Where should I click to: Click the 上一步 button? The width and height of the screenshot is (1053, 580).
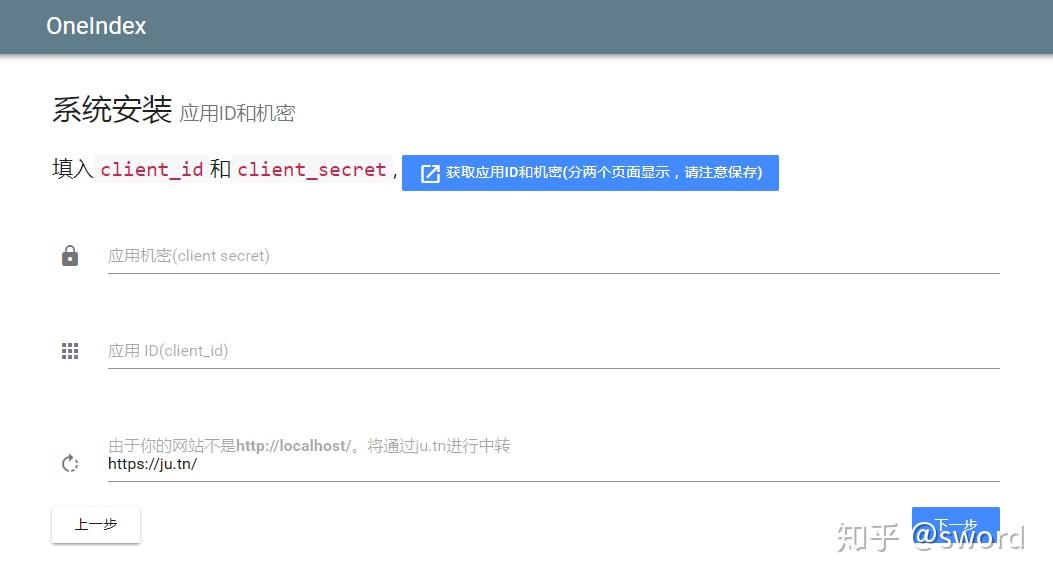click(x=95, y=524)
